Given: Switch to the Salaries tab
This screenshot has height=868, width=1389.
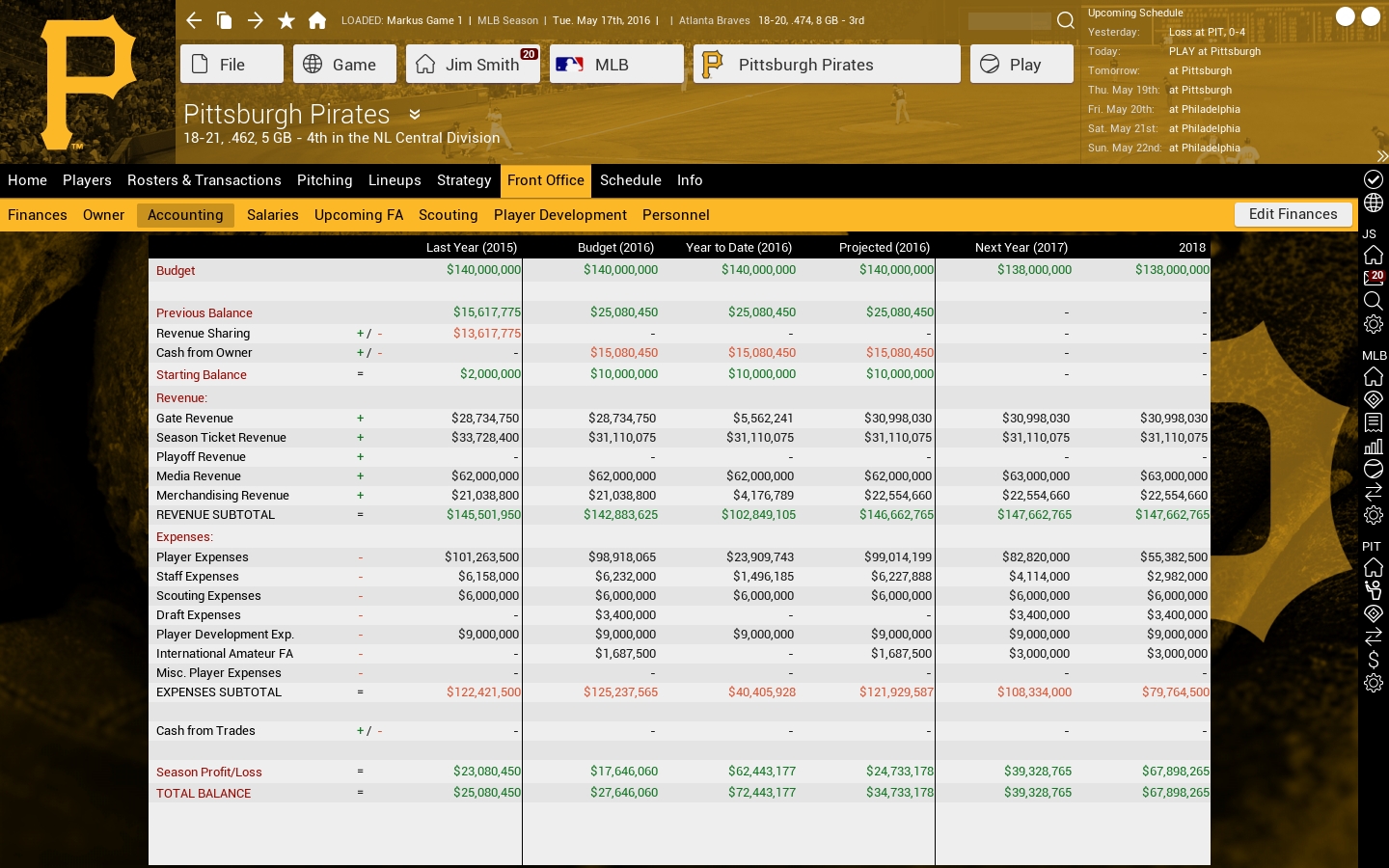Looking at the screenshot, I should point(272,215).
